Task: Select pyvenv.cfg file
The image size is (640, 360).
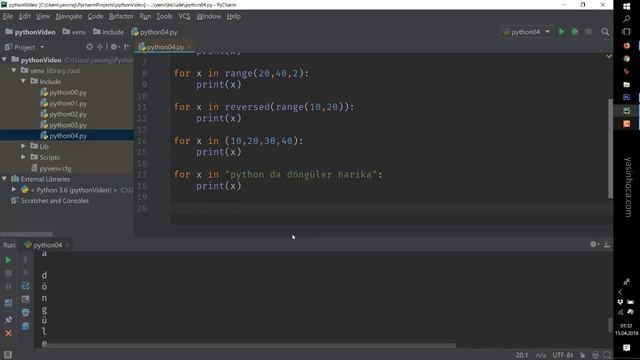Action: [x=55, y=168]
